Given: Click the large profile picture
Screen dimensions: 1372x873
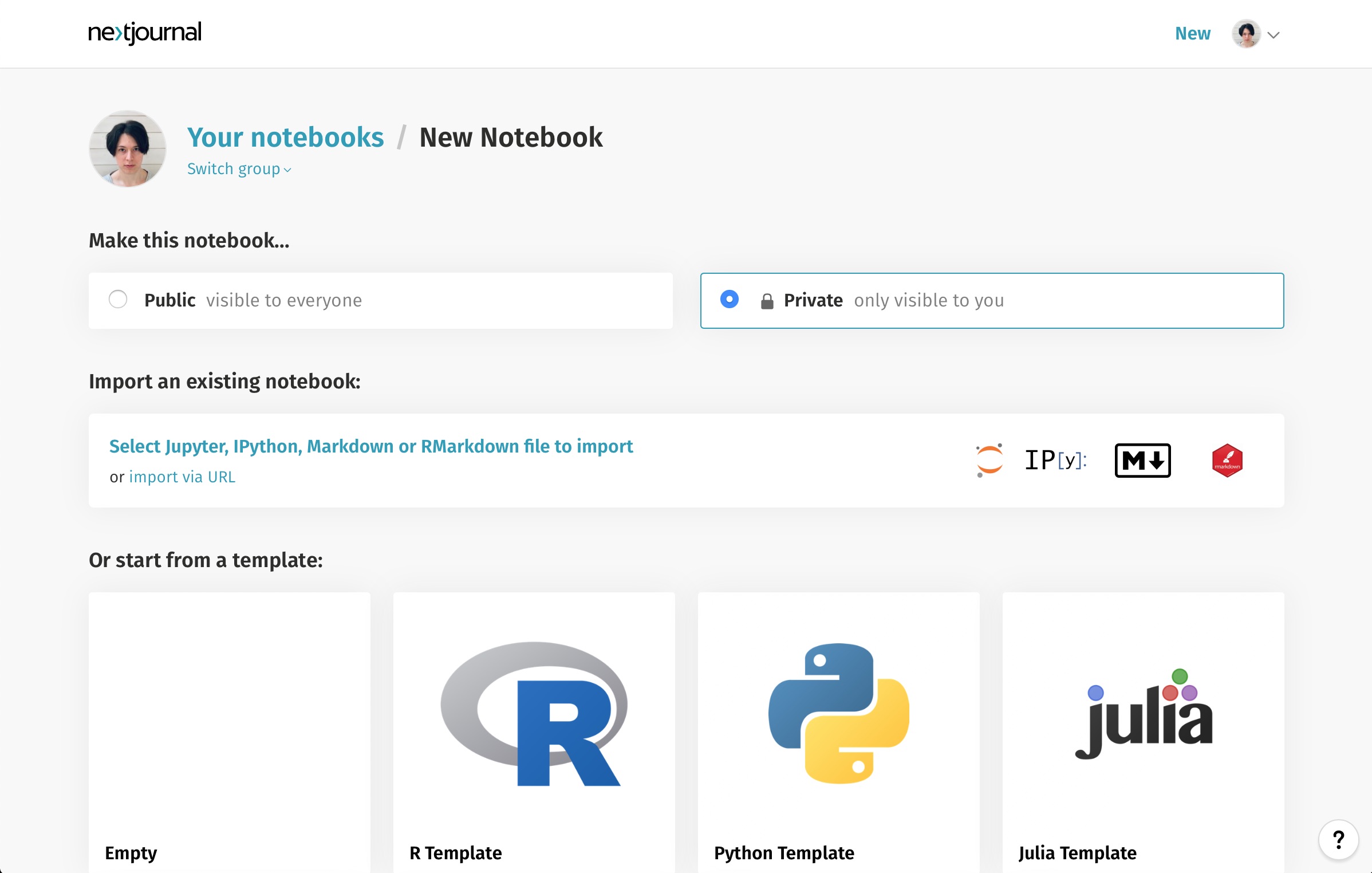Looking at the screenshot, I should tap(128, 149).
